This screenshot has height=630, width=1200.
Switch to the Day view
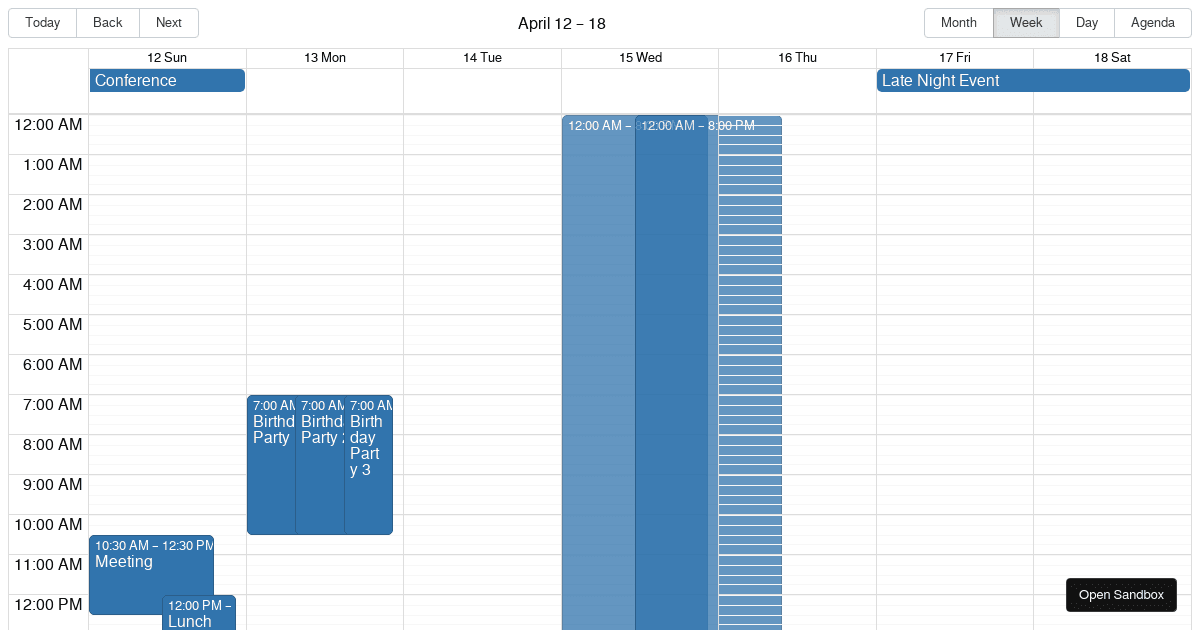[1086, 22]
